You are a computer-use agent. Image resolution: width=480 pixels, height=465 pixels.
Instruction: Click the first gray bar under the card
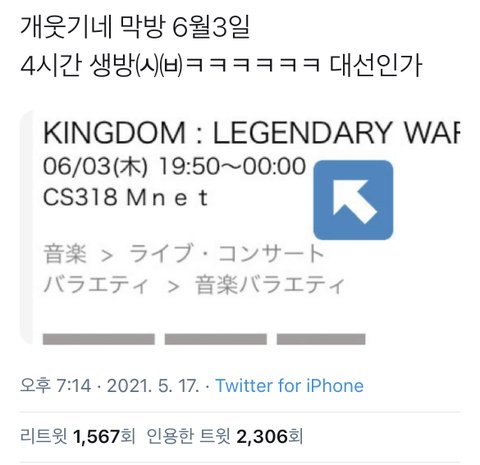pyautogui.click(x=99, y=339)
